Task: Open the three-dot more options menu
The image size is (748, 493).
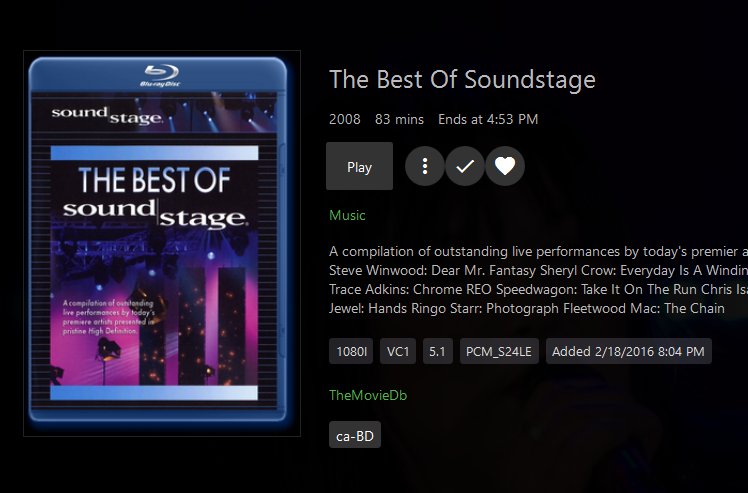Action: click(x=425, y=167)
